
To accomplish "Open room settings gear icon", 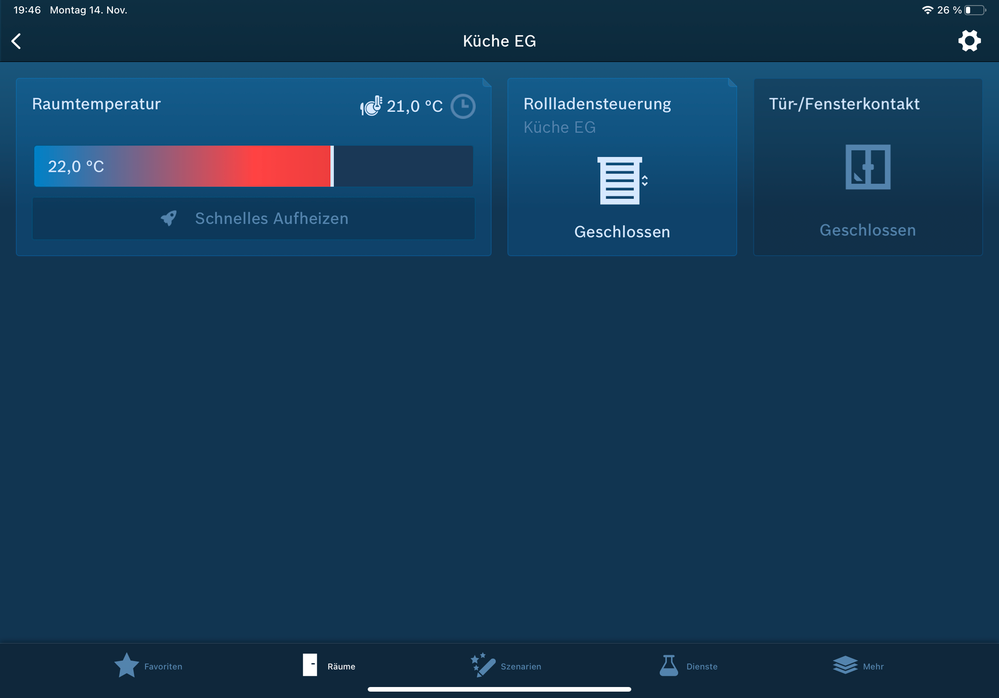I will tap(968, 41).
